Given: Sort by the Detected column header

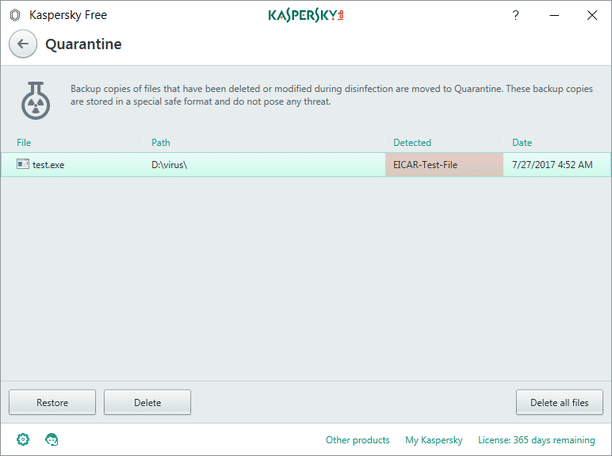Looking at the screenshot, I should [x=412, y=142].
